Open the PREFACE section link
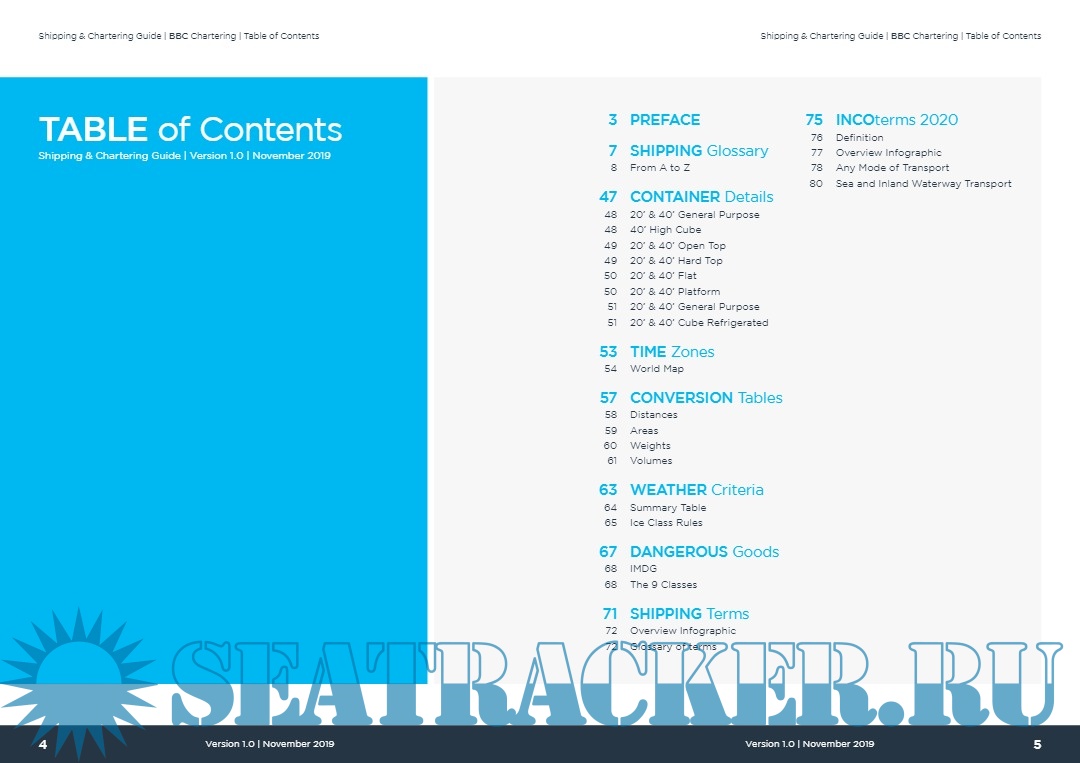1080x763 pixels. click(664, 120)
